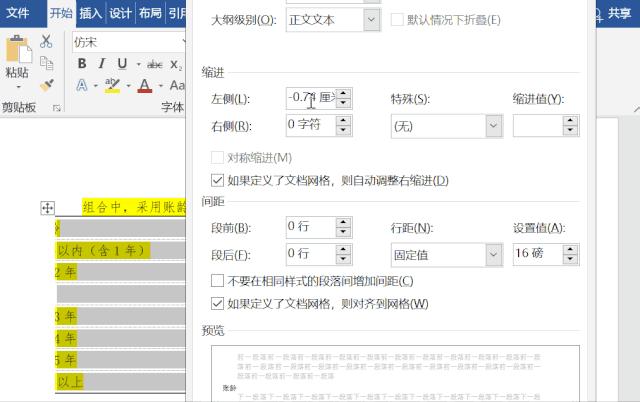Click the table move handle in document
The image size is (640, 402).
[47, 208]
